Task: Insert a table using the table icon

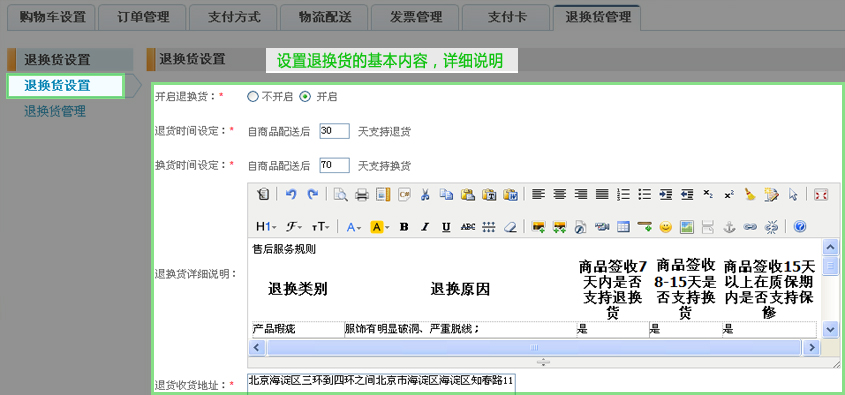Action: 623,227
